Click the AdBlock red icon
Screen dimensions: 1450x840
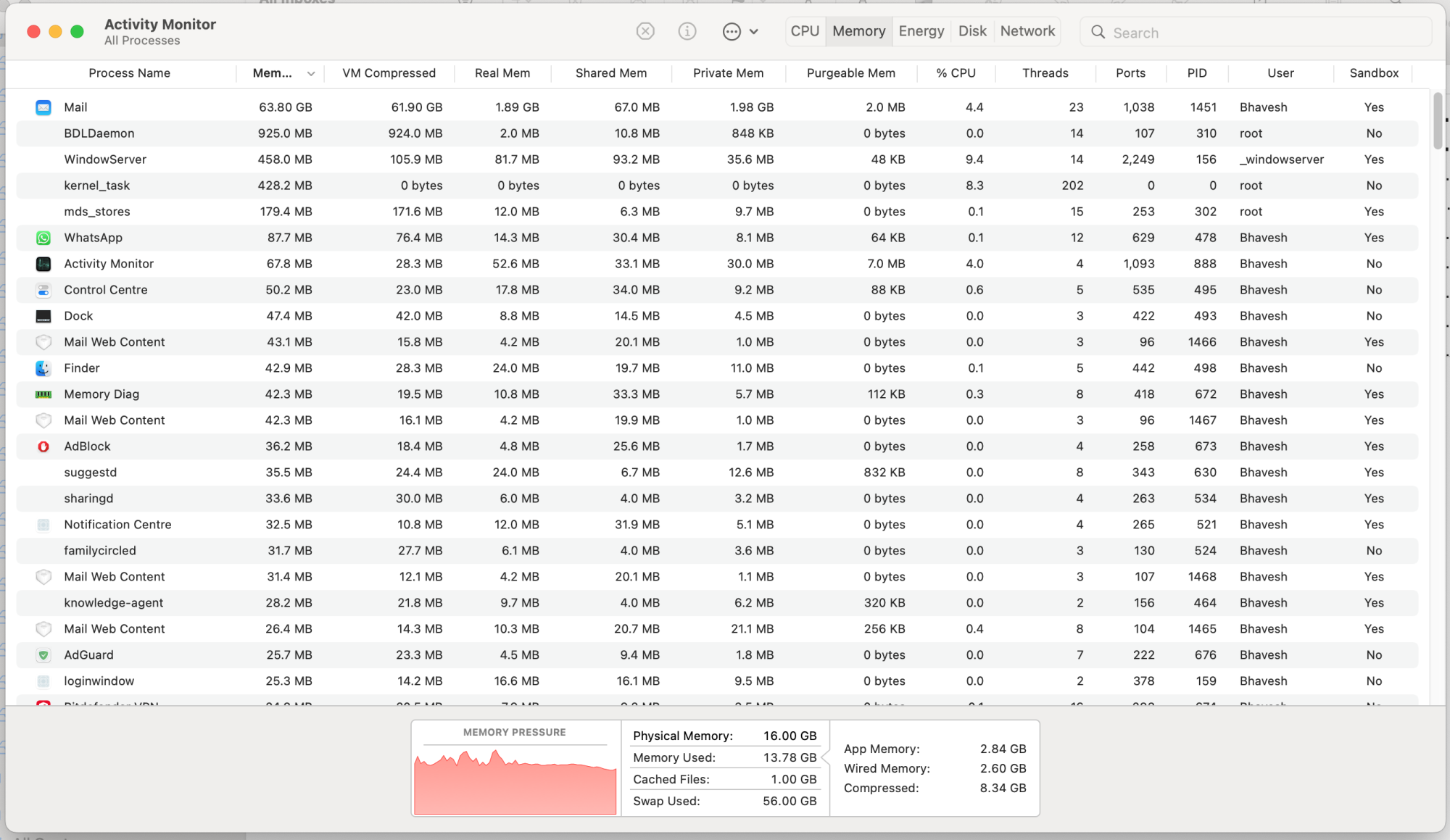[x=43, y=446]
